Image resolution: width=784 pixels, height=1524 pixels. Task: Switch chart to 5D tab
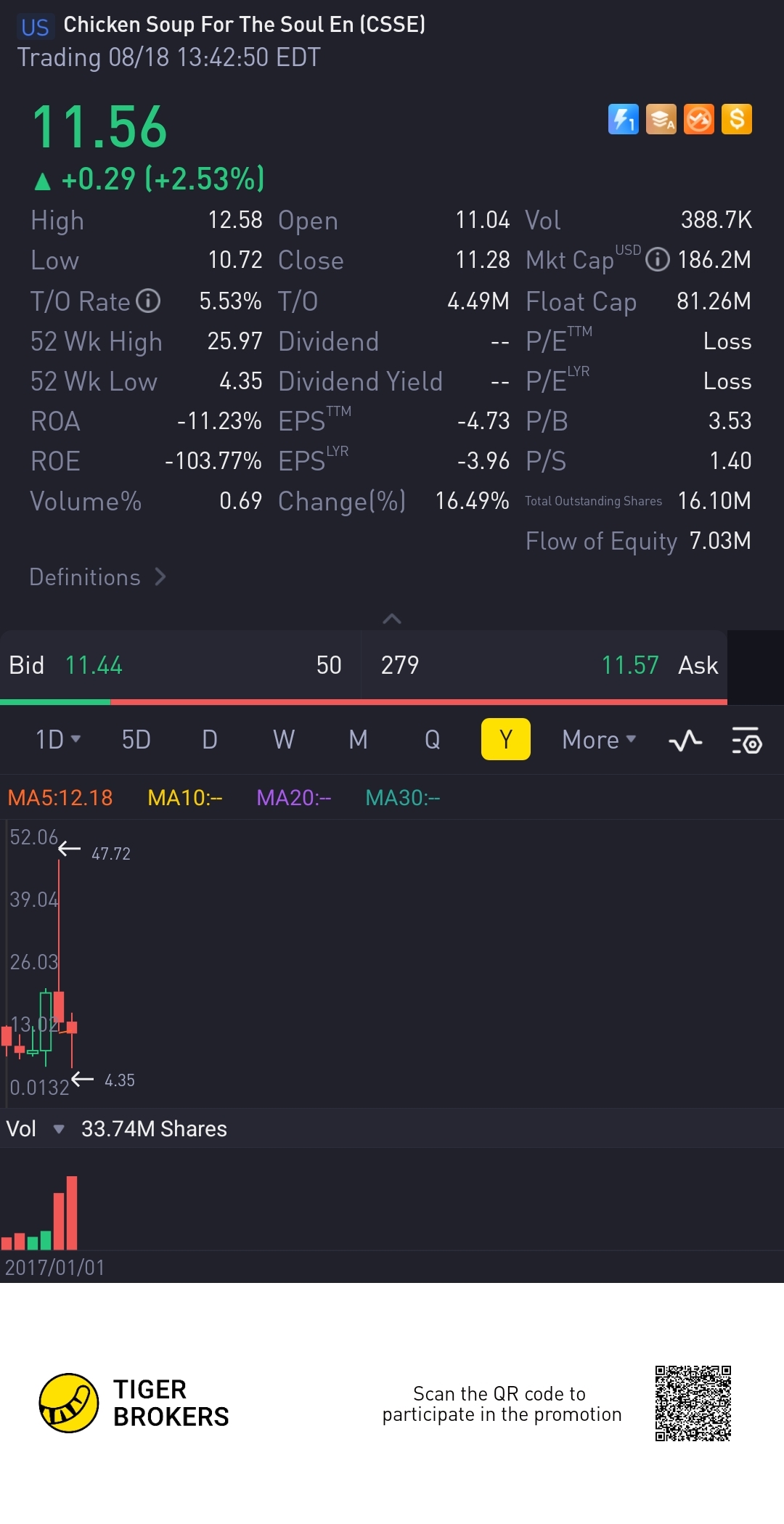(x=136, y=740)
